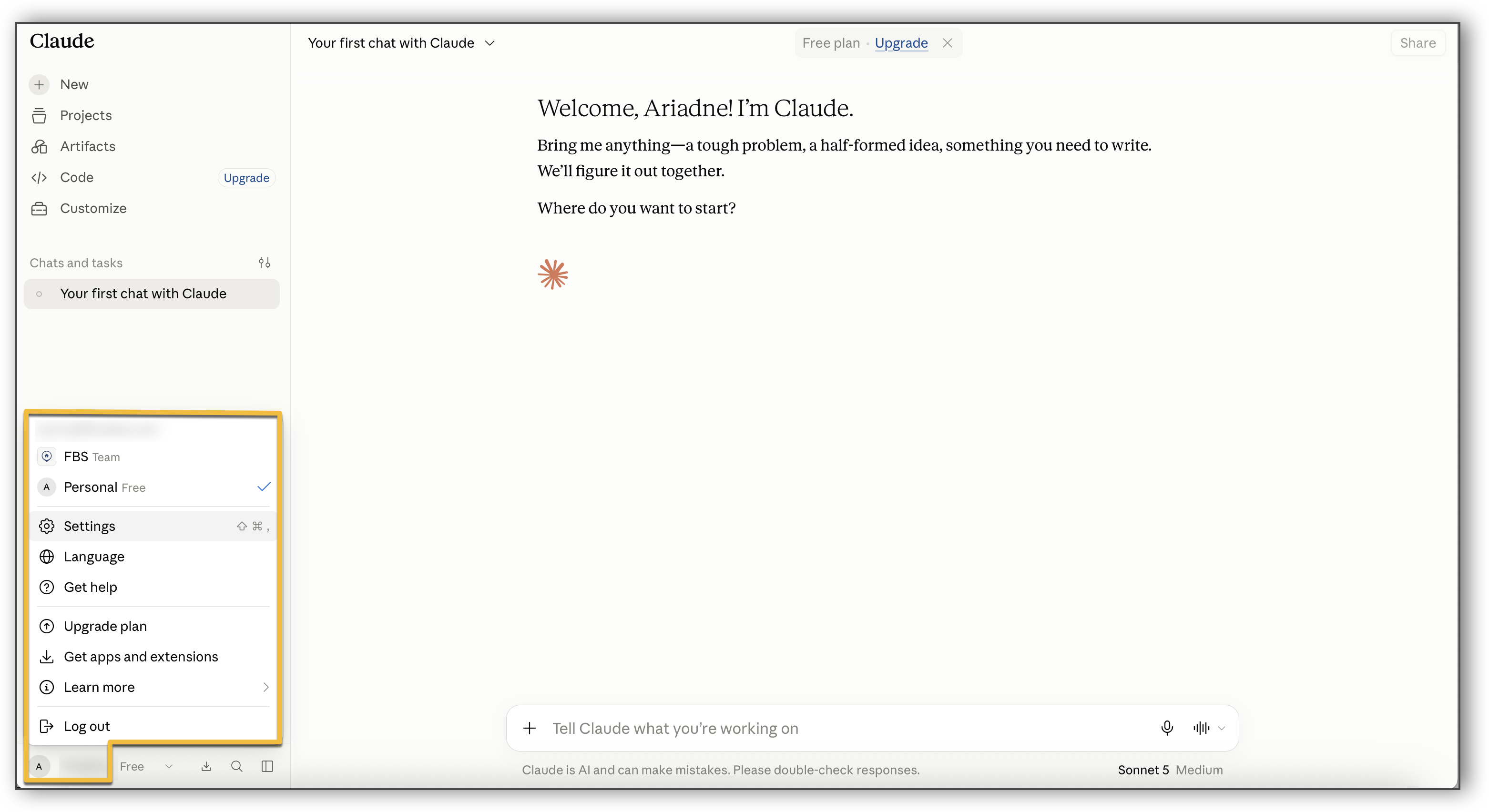Screen dimensions: 1489x812
Task: Select Log out menu item
Action: click(x=153, y=726)
